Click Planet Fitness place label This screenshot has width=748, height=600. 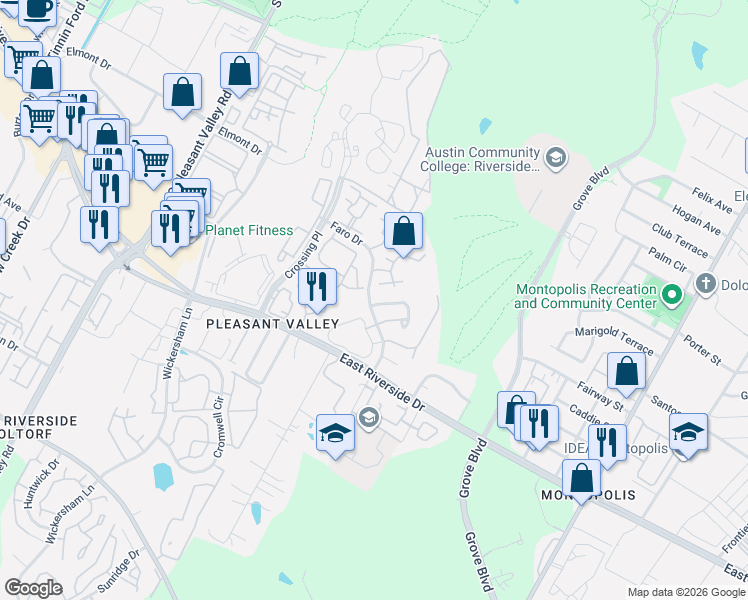[249, 230]
